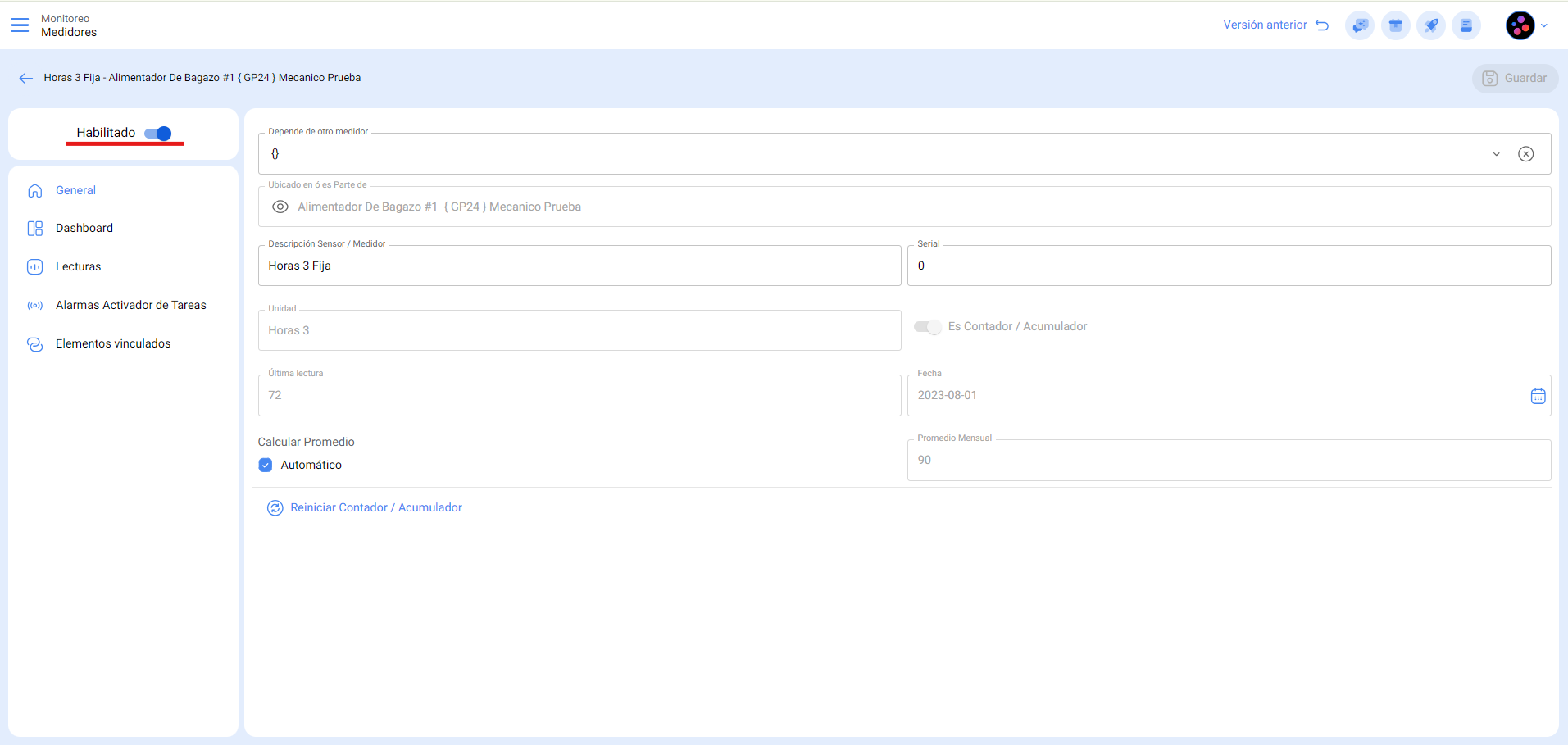Click Reiniciar Contador / Acumulador link
1568x745 pixels.
click(x=375, y=508)
